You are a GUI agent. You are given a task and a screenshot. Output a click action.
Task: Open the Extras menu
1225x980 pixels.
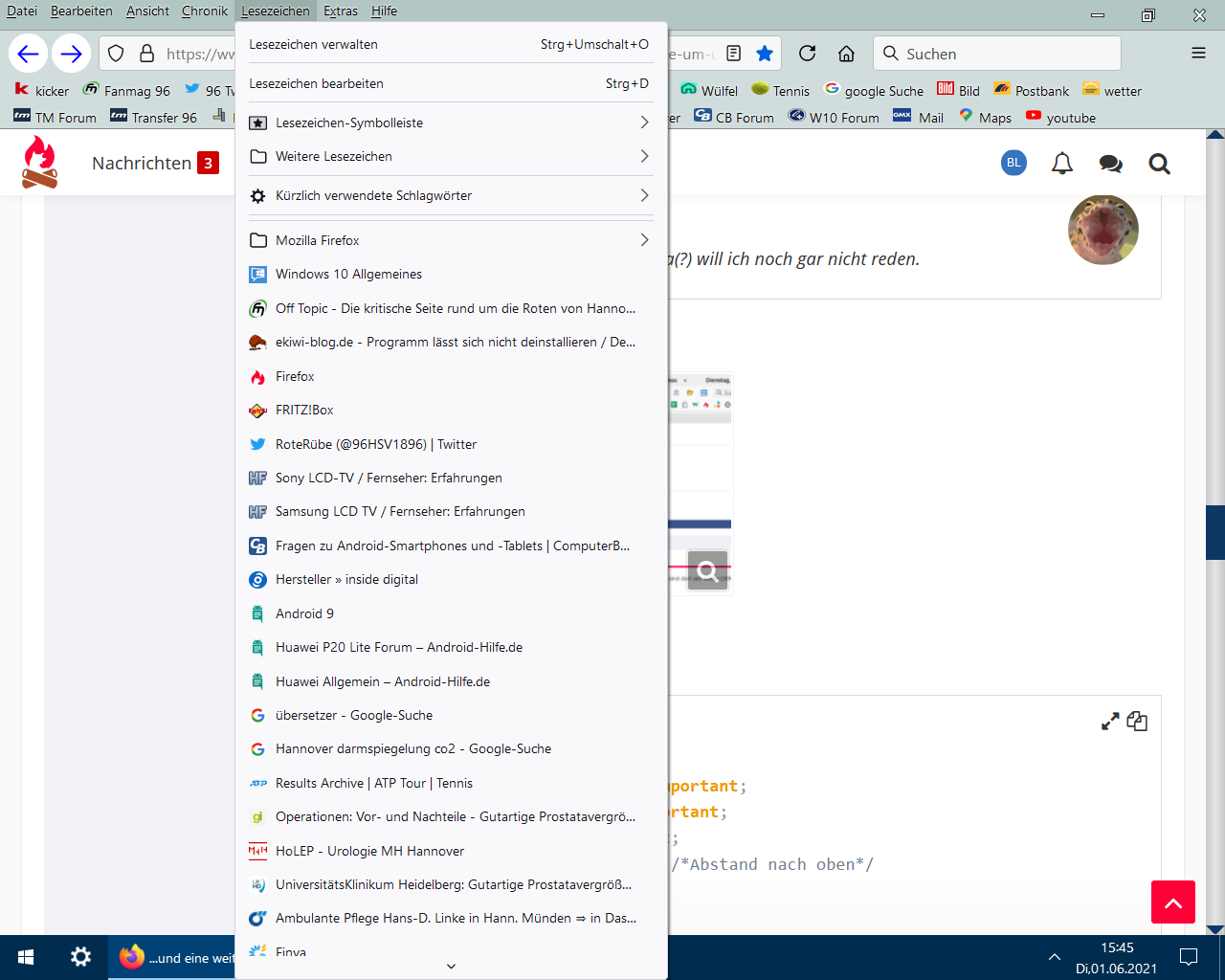tap(341, 11)
